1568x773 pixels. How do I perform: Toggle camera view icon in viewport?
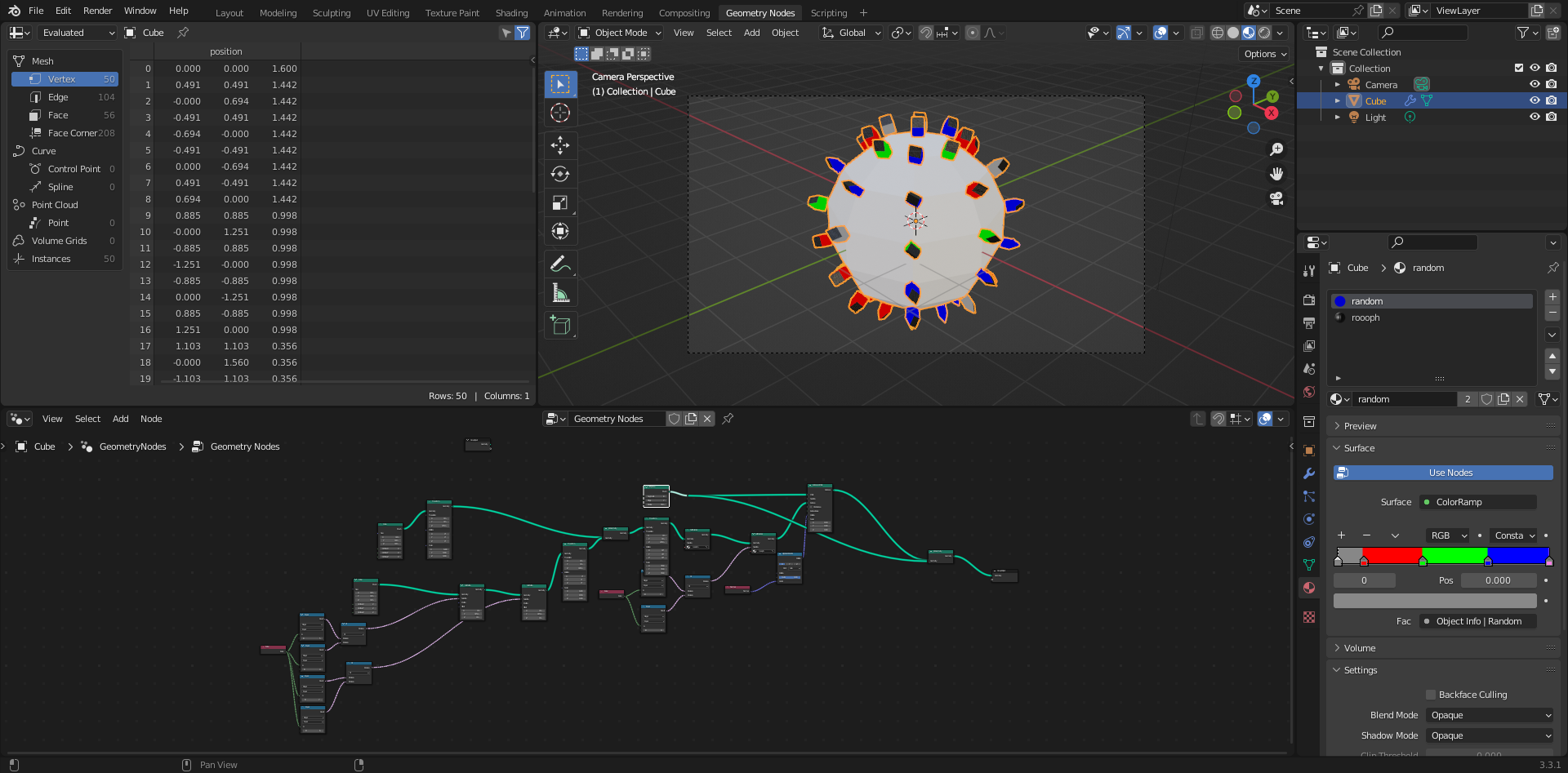coord(1276,198)
